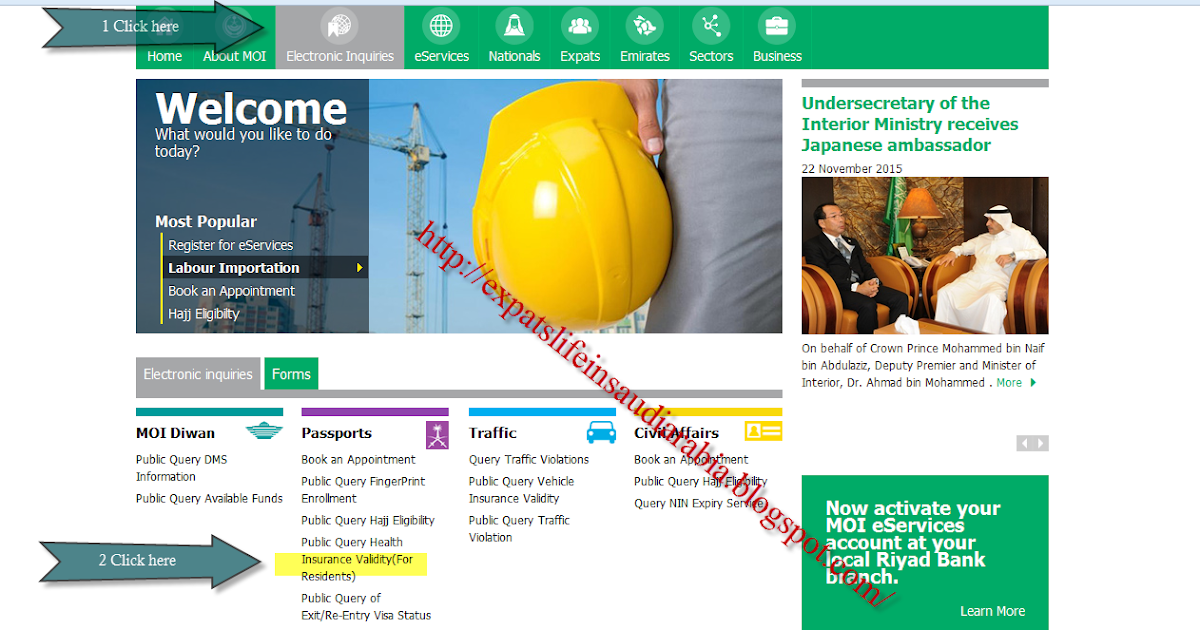Image resolution: width=1200 pixels, height=630 pixels.
Task: Click Query Traffic Violations link
Action: [x=529, y=460]
